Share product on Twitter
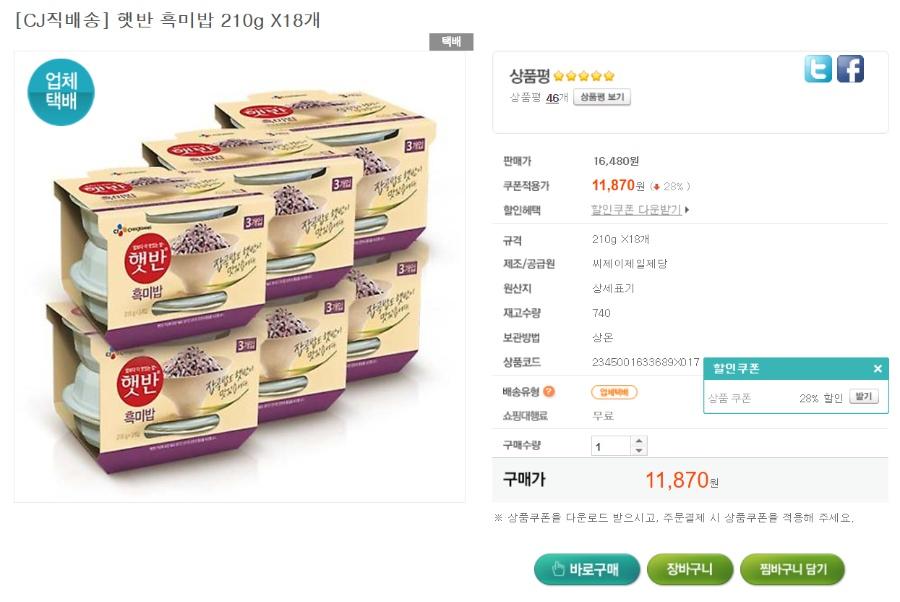The height and width of the screenshot is (602, 900). pyautogui.click(x=818, y=69)
